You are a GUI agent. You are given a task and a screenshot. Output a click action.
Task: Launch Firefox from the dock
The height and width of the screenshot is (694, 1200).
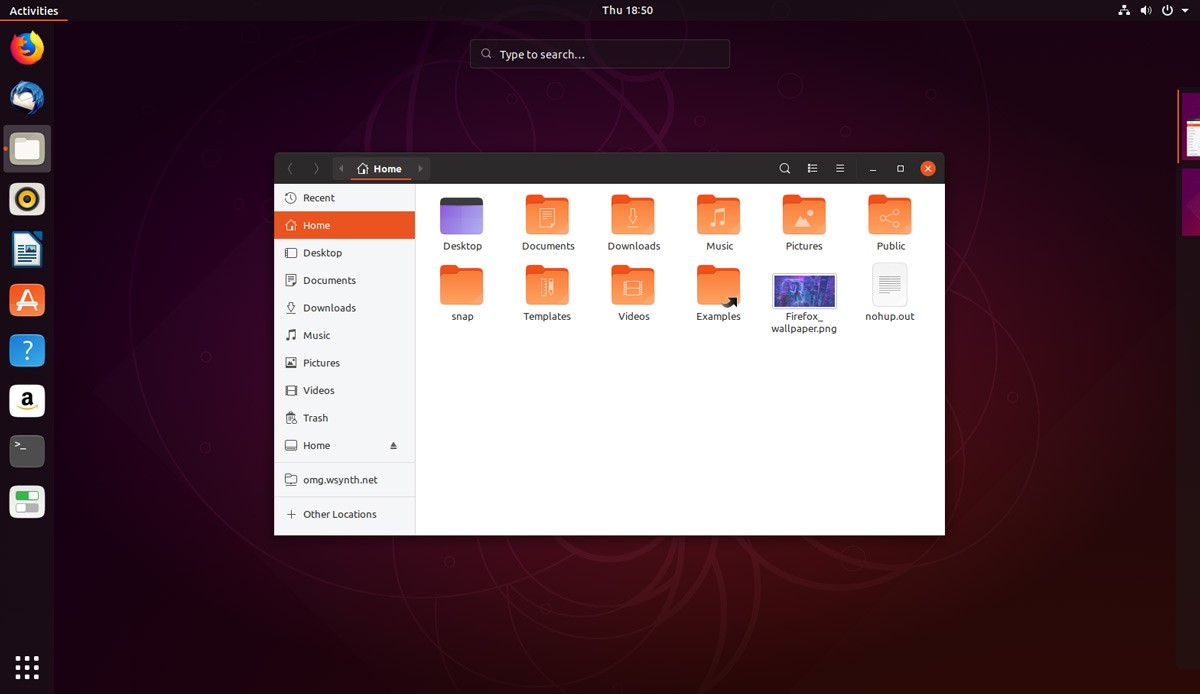(x=27, y=47)
